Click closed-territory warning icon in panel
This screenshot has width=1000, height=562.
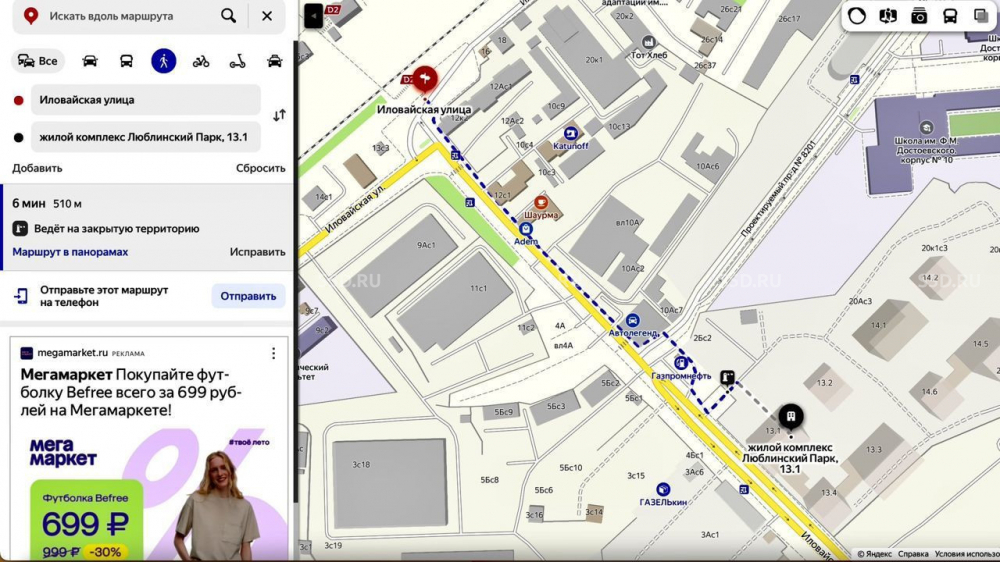tap(20, 228)
